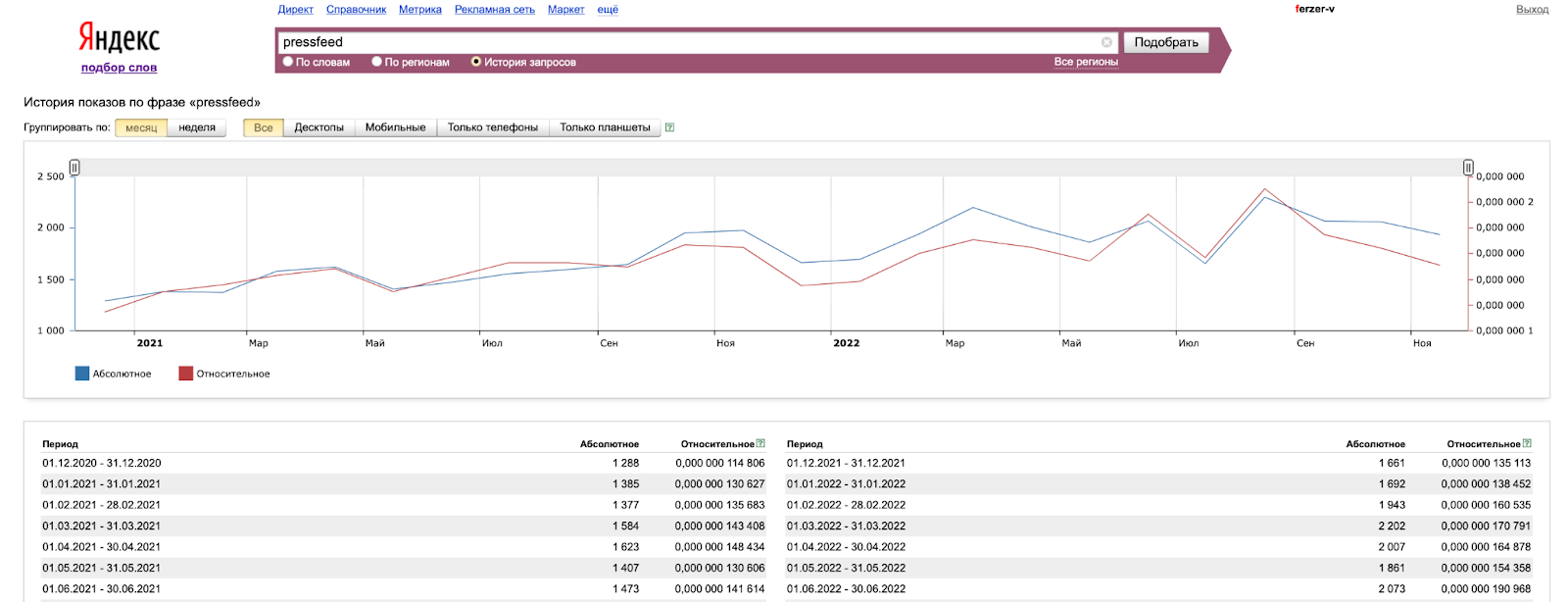Click the Относительное legend label
Viewport: 1568px width, 602px height.
click(233, 374)
